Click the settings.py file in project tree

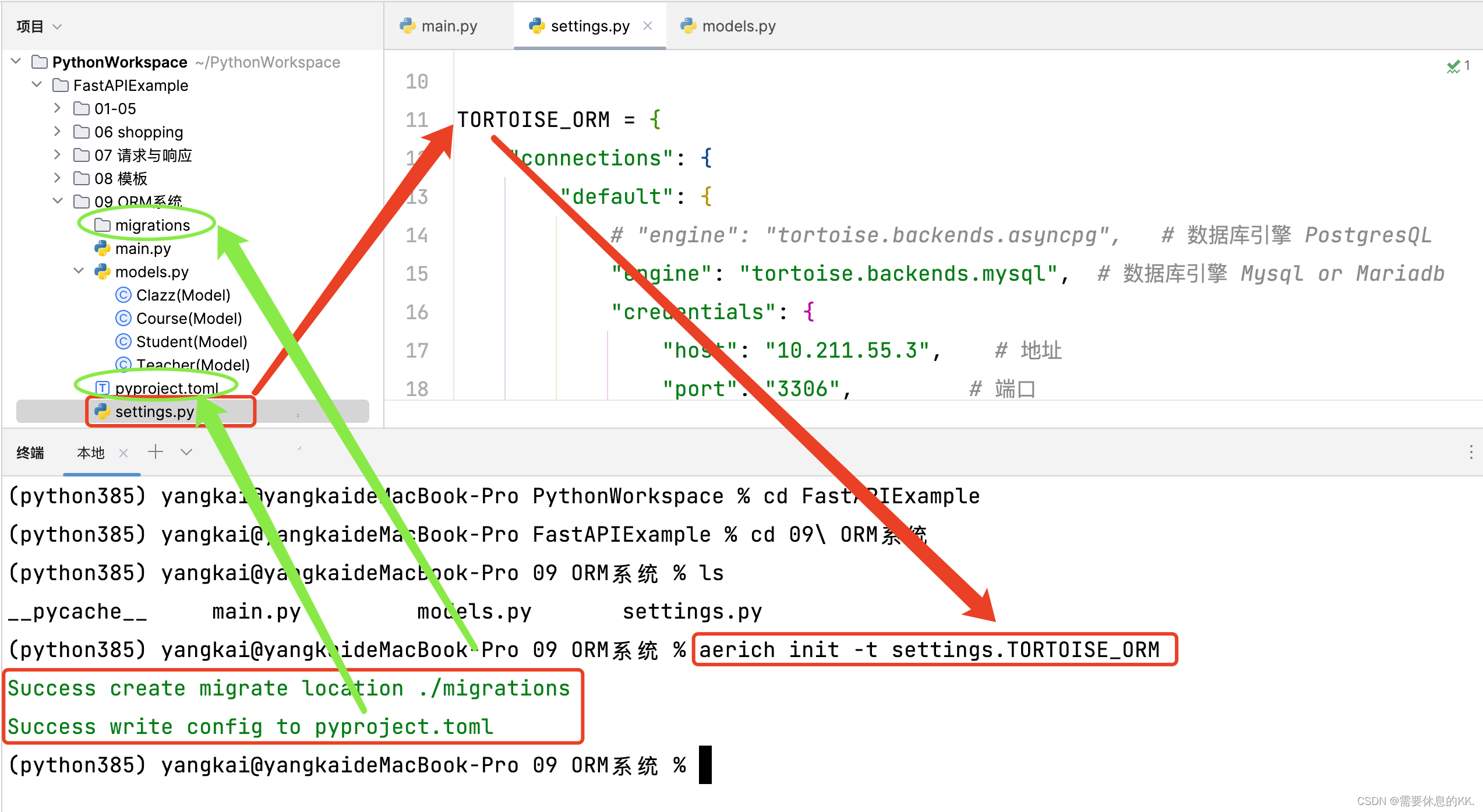(x=154, y=411)
